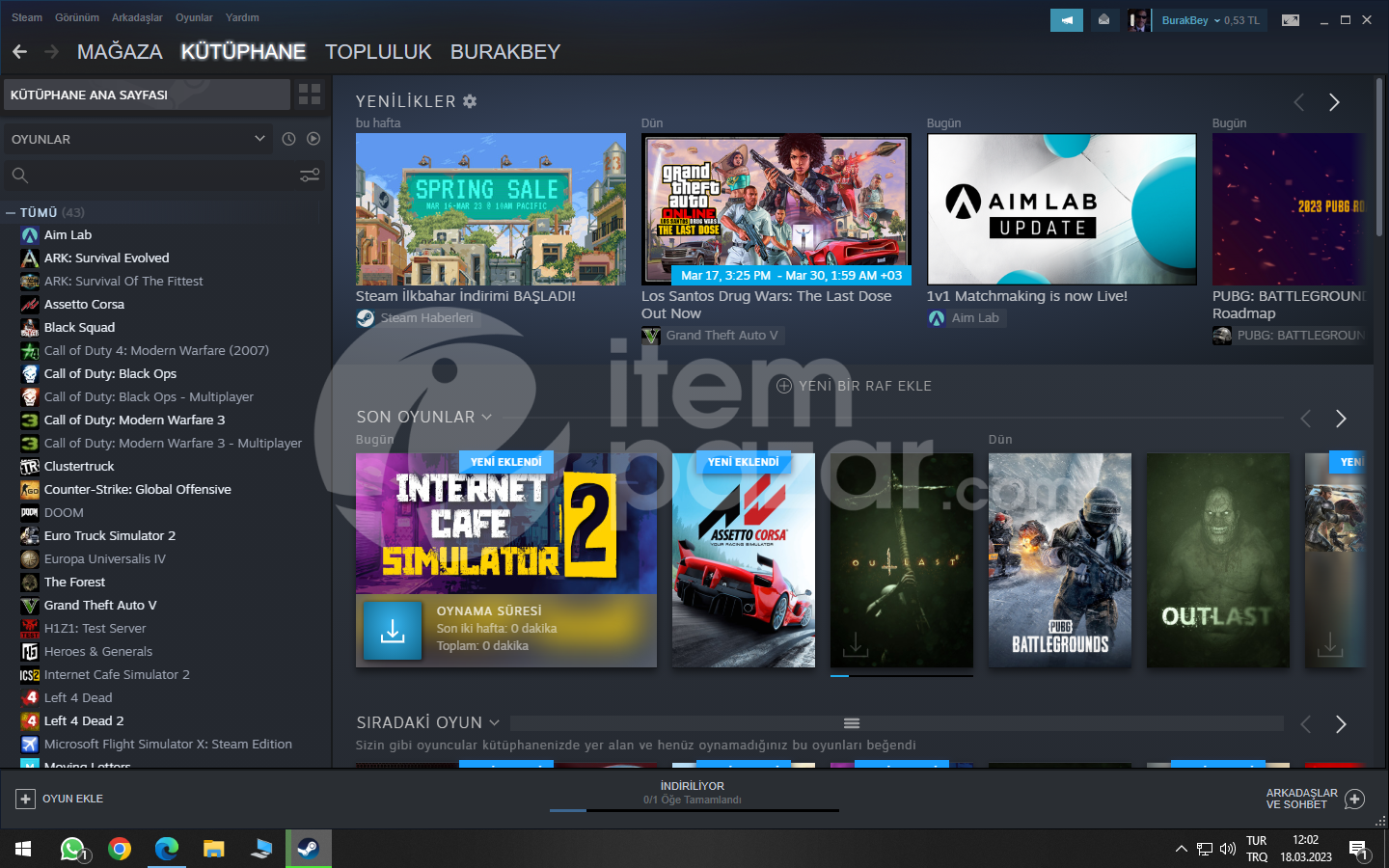Click the main page vertical scrollbar

tap(1379, 159)
